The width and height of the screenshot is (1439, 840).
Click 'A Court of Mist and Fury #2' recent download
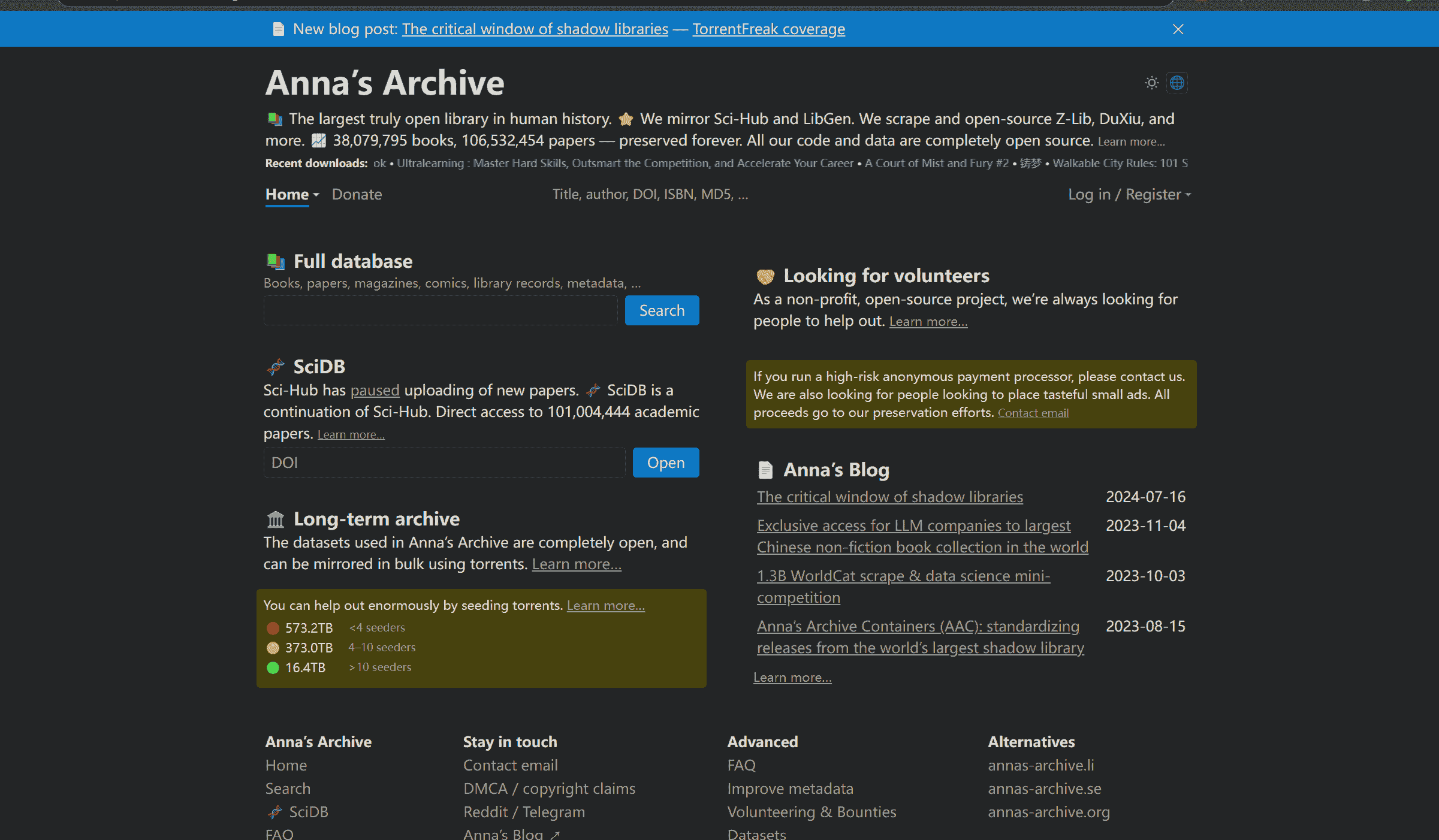coord(937,164)
